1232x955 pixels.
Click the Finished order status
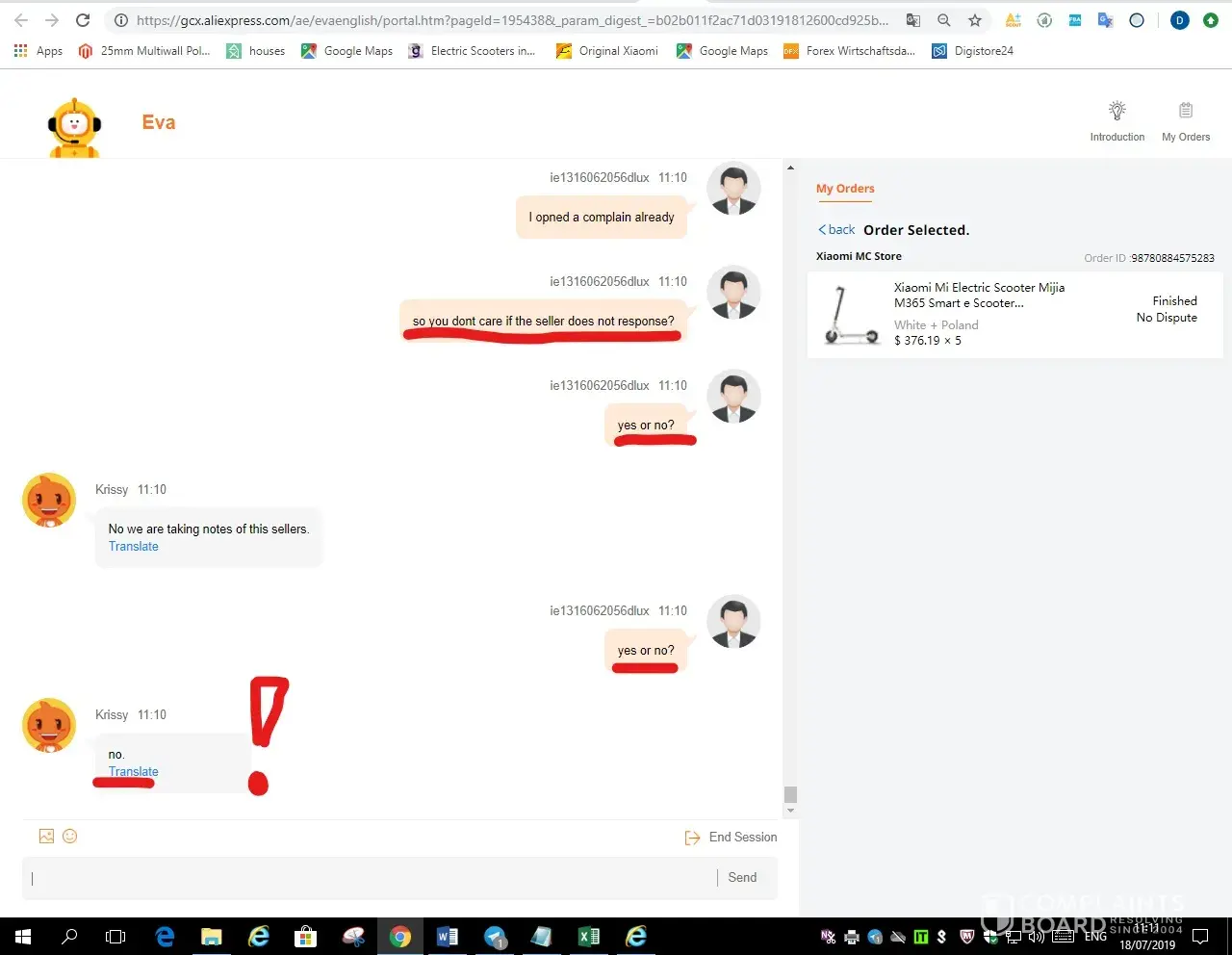[1175, 301]
